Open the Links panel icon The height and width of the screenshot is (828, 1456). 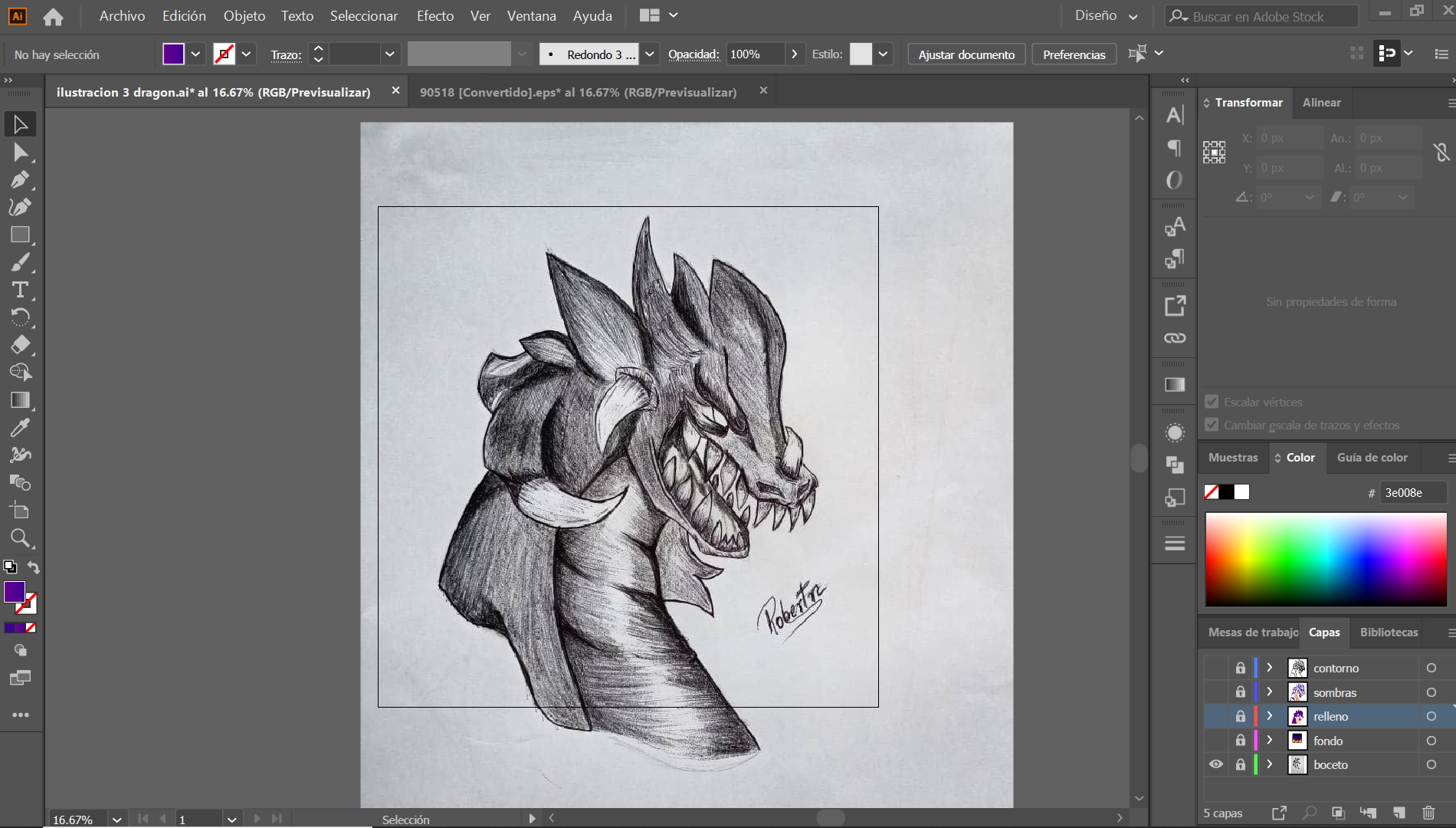click(x=1175, y=338)
